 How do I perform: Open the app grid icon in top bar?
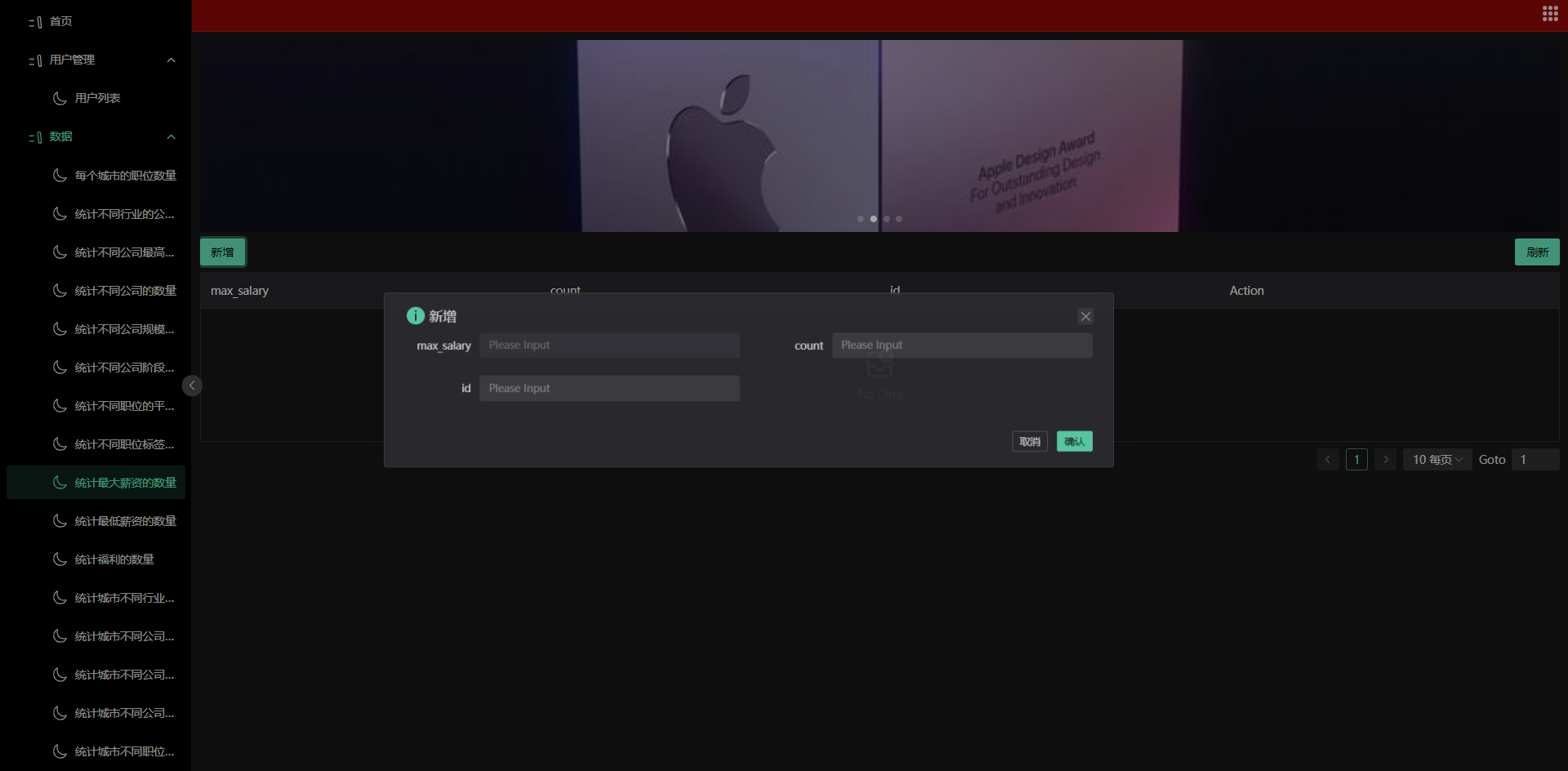[x=1550, y=13]
